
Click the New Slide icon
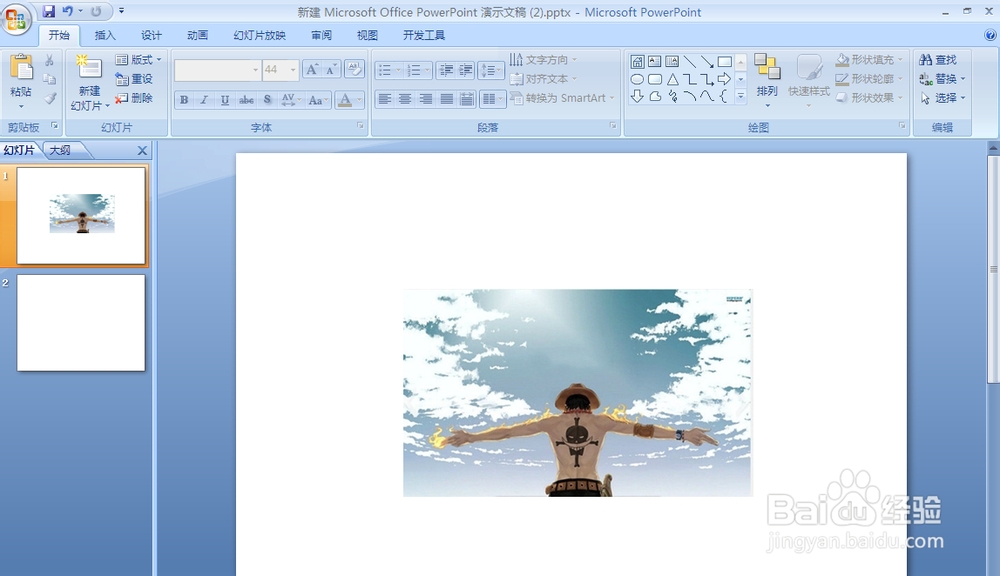(89, 67)
